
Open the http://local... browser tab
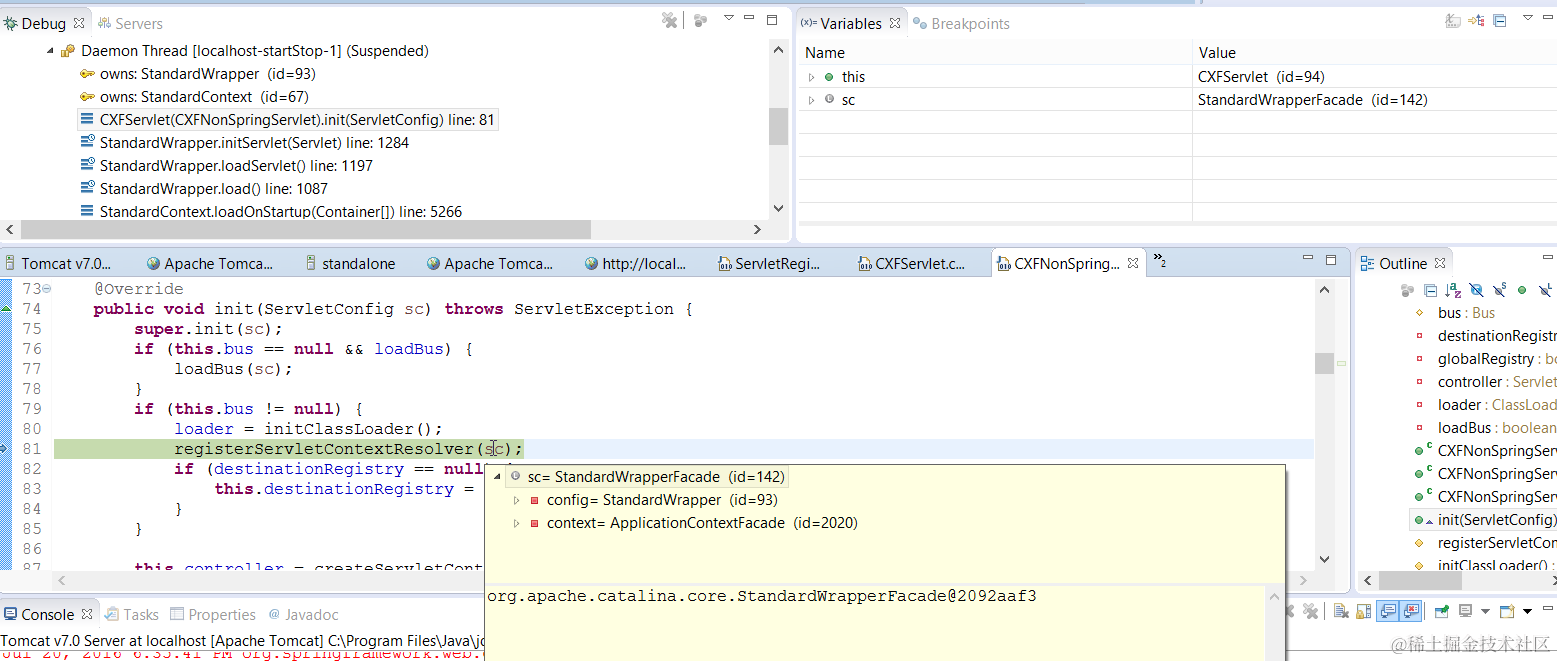coord(635,264)
